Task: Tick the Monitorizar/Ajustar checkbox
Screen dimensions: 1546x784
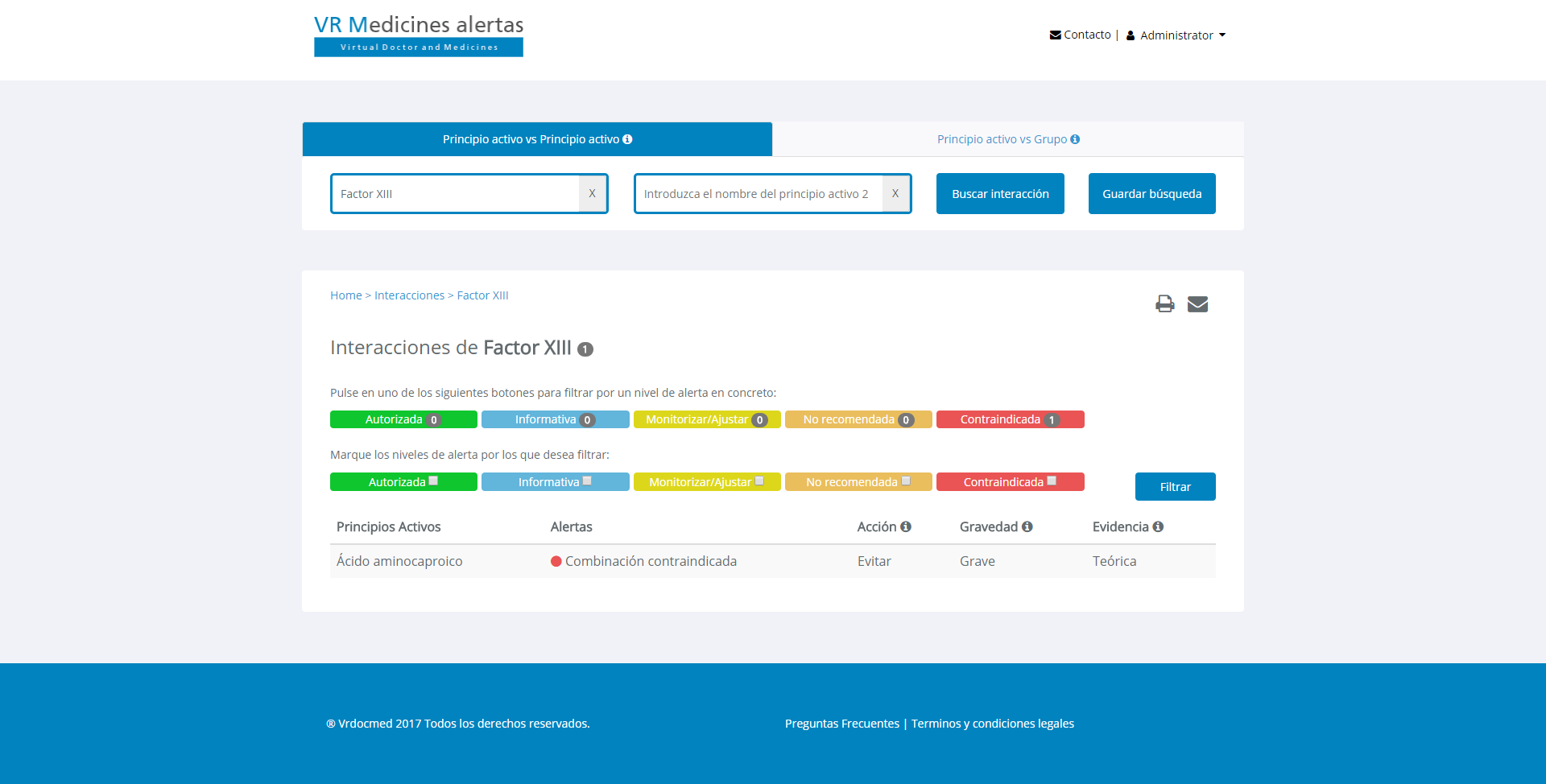Action: 759,481
